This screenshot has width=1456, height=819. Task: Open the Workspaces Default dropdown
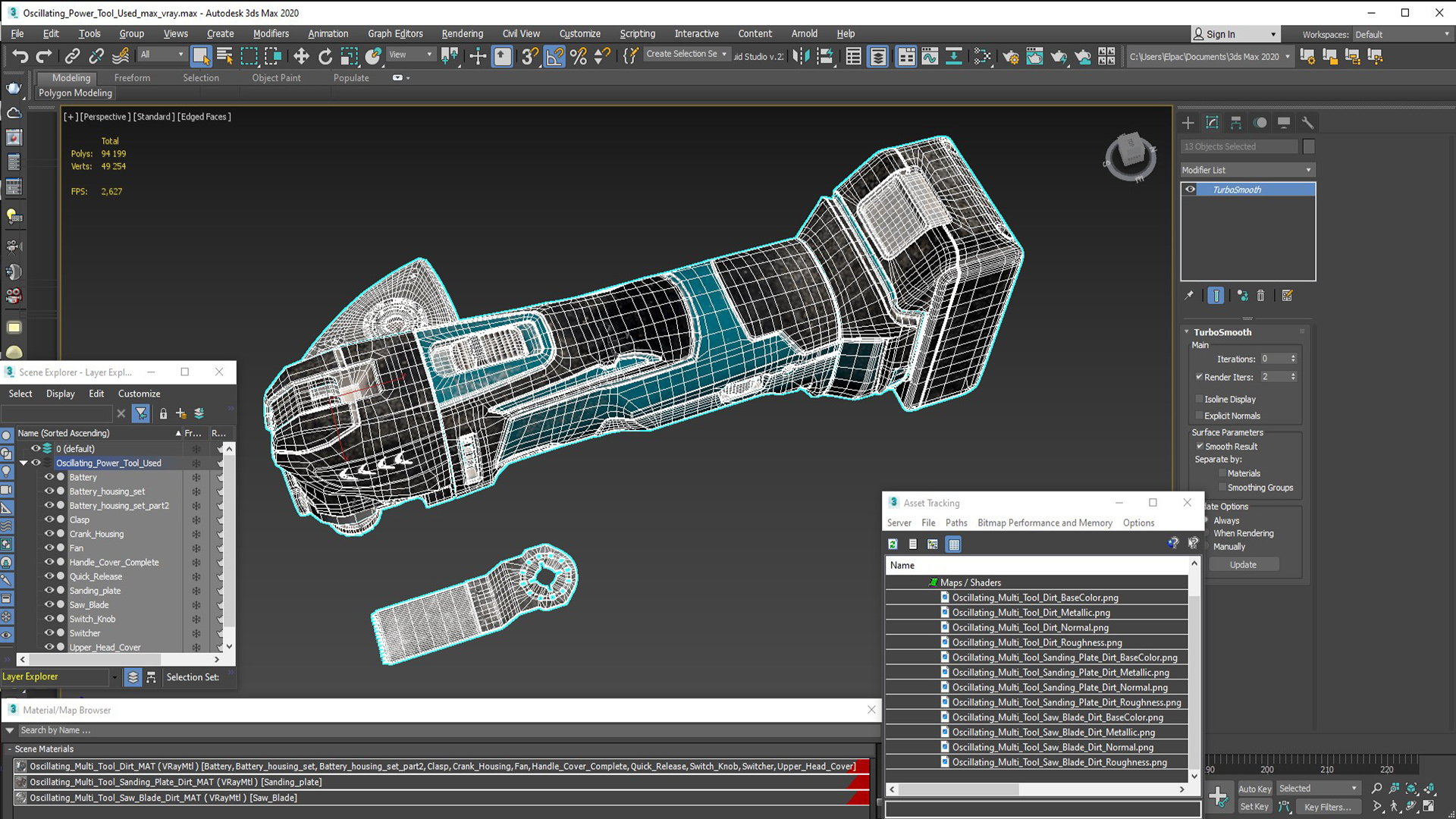1402,34
